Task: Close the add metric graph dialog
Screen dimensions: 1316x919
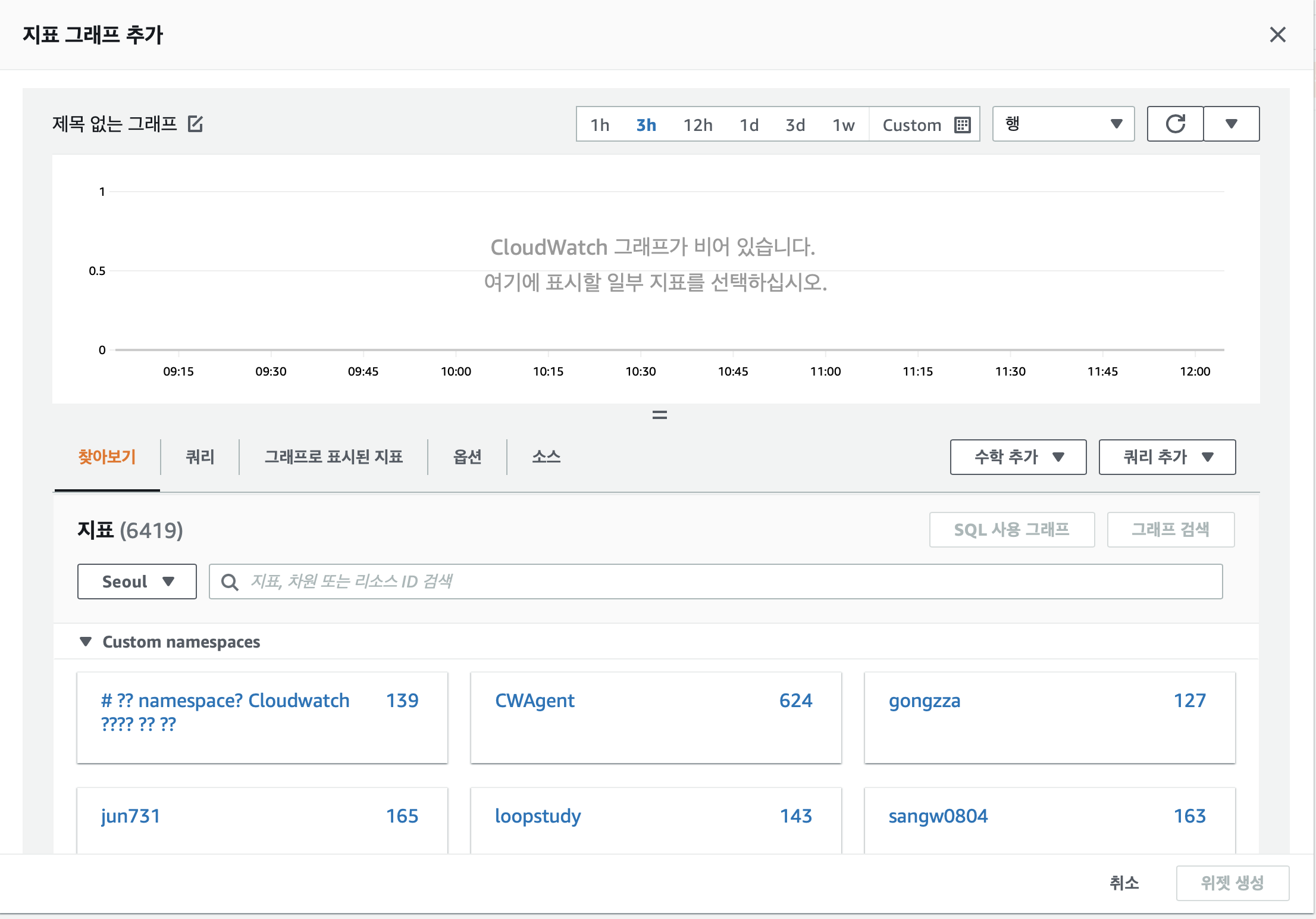Action: click(x=1277, y=35)
